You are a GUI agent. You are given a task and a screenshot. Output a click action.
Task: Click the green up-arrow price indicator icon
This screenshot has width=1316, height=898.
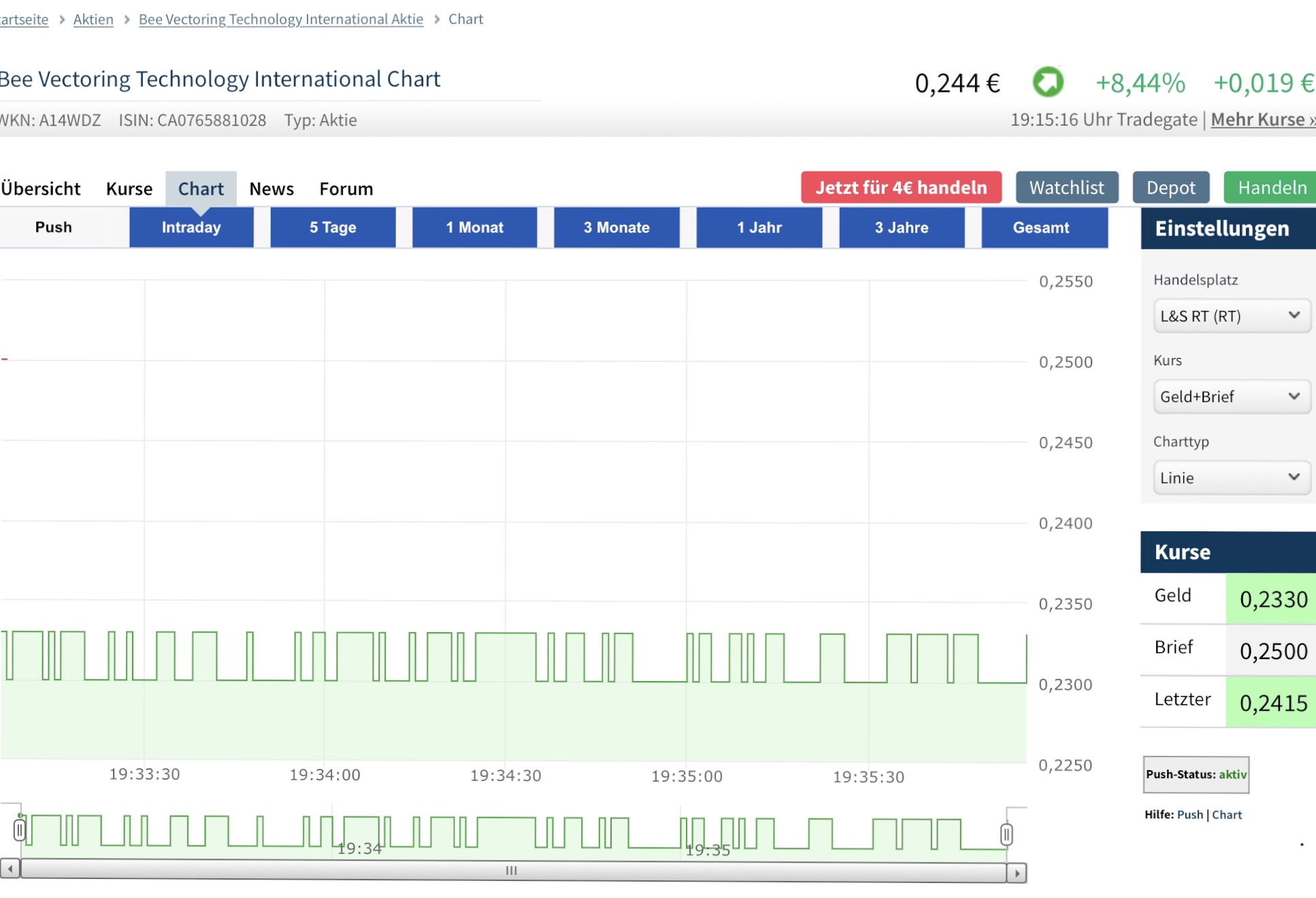click(1048, 82)
